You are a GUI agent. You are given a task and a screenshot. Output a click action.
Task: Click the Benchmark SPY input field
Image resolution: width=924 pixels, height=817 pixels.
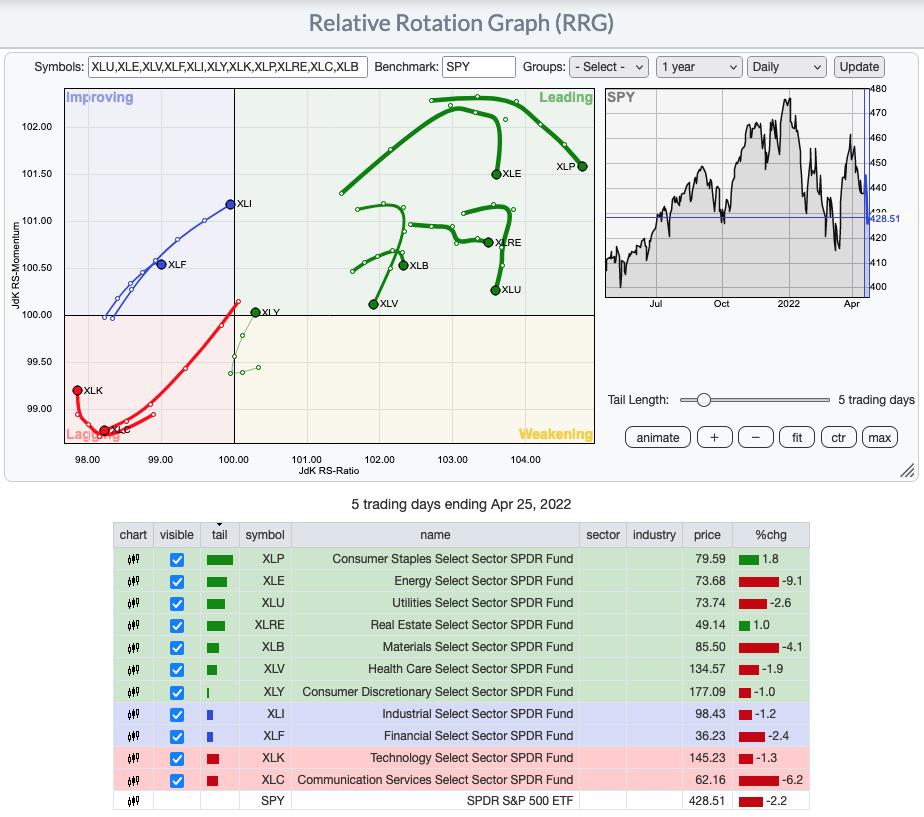click(x=479, y=67)
